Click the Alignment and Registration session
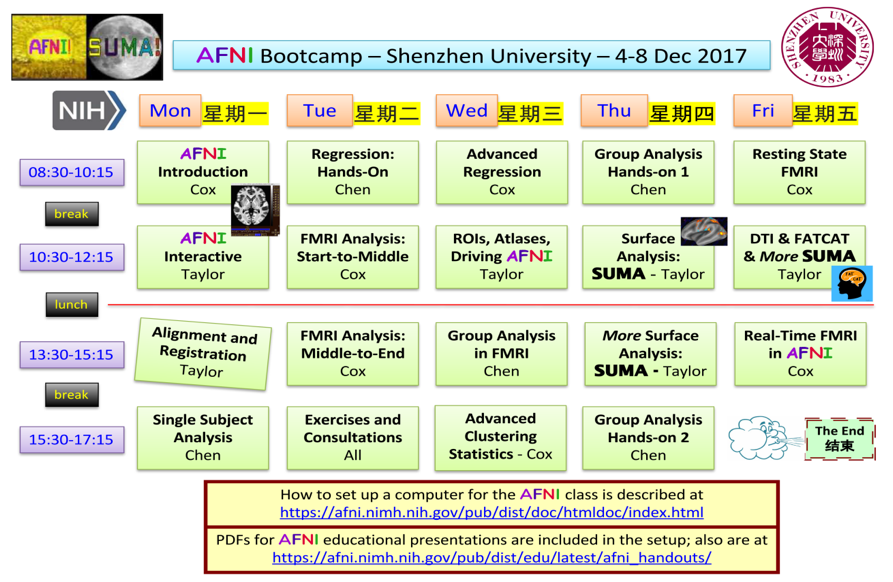This screenshot has height=582, width=893. pyautogui.click(x=203, y=353)
